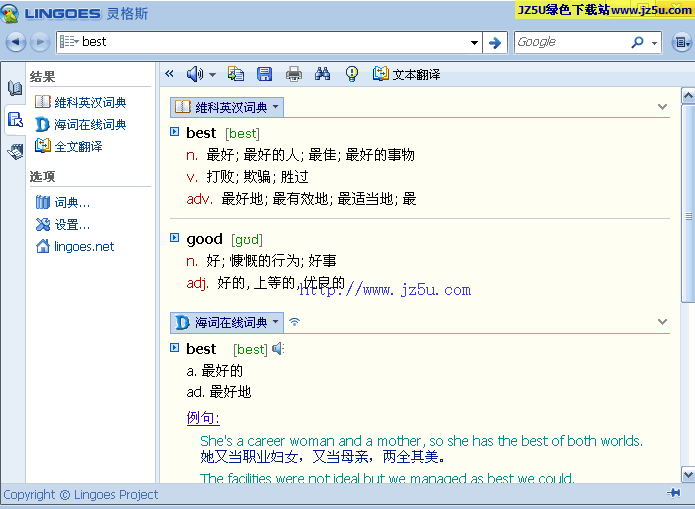Click the copy icon in toolbar
This screenshot has width=695, height=509.
tap(236, 74)
